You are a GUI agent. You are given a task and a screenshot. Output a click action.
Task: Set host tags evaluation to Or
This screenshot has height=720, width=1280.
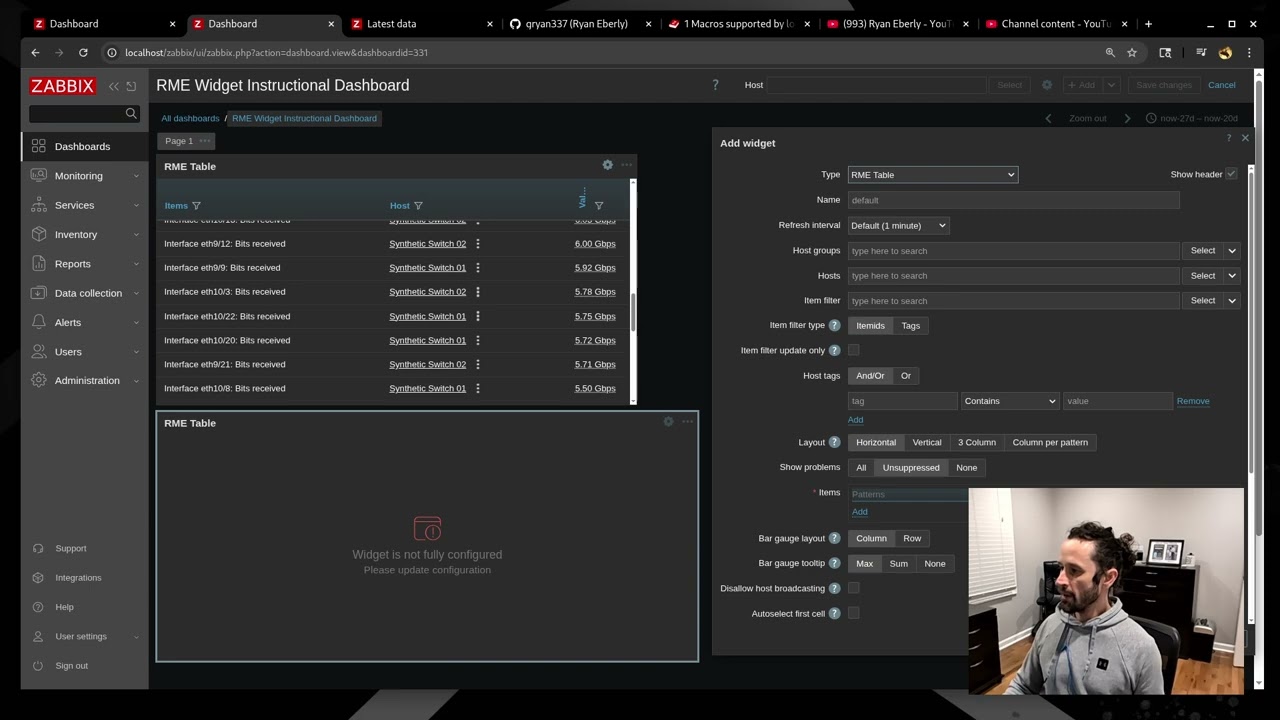pyautogui.click(x=906, y=376)
